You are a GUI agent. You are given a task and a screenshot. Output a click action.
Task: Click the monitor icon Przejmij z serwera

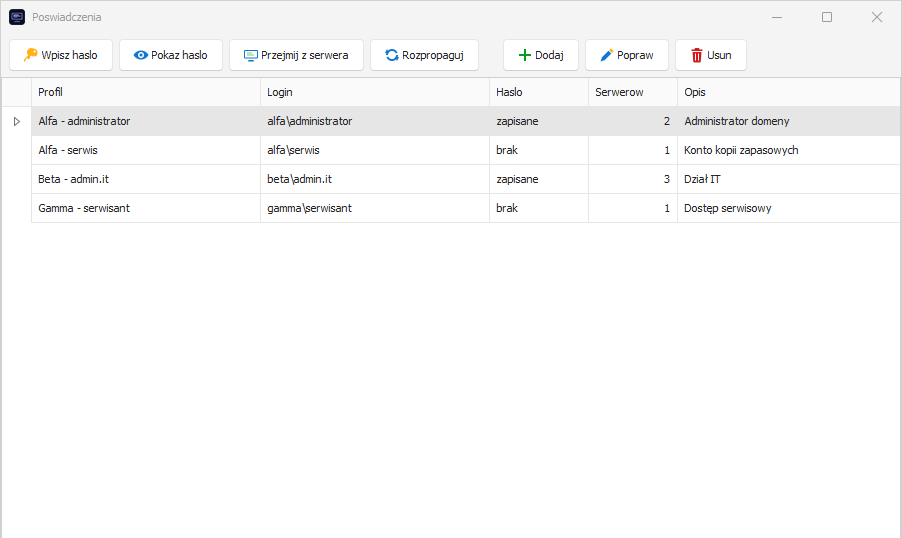pos(250,55)
